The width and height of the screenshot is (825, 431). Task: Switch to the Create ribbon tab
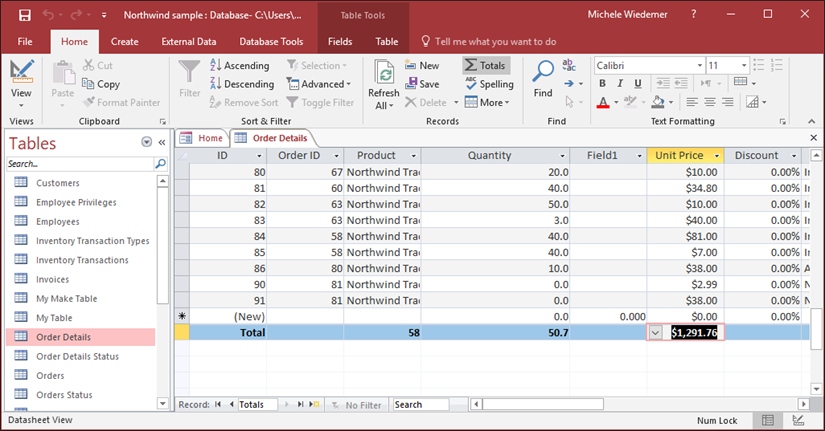(125, 42)
